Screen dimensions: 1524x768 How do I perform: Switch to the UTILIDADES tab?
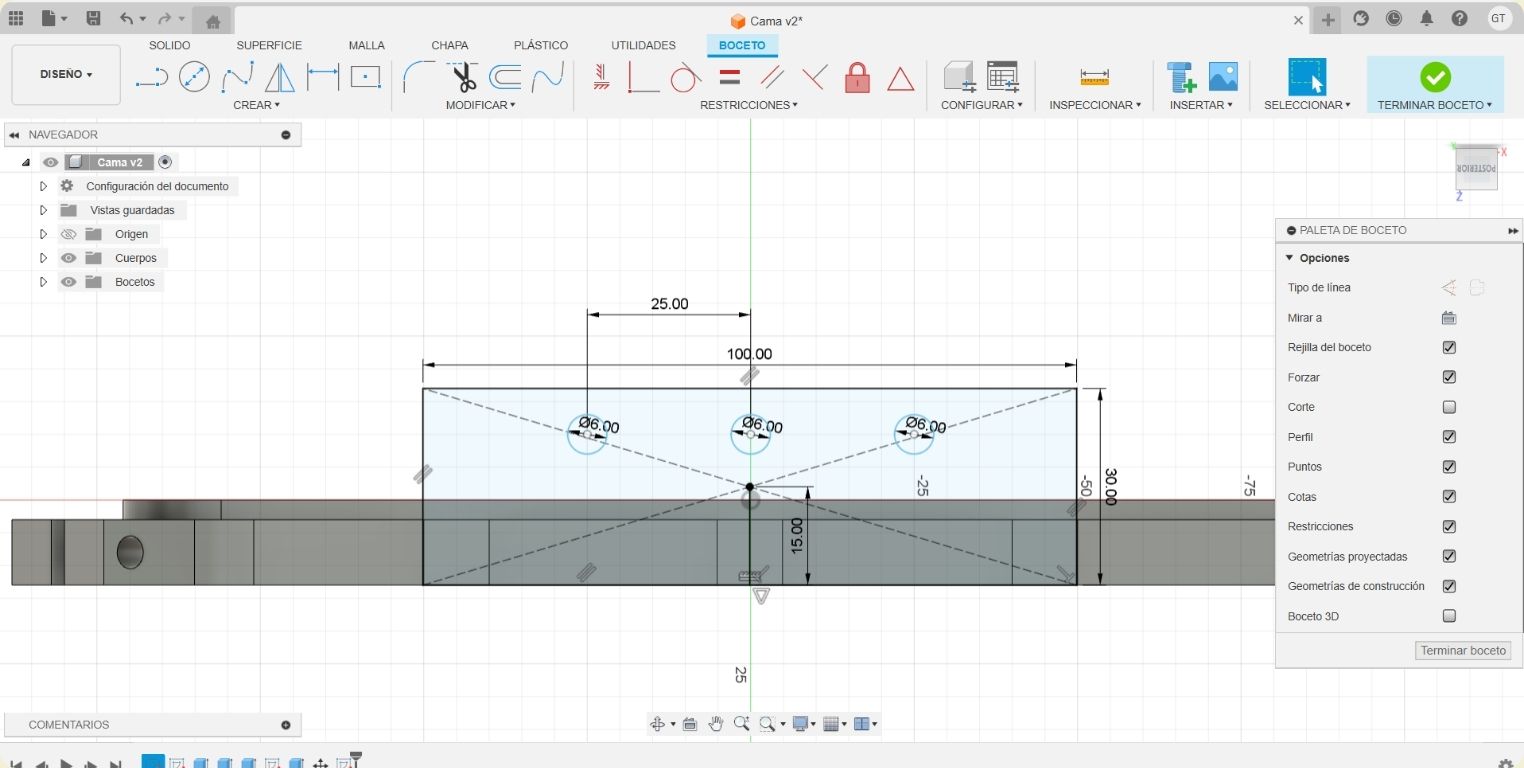pyautogui.click(x=643, y=45)
